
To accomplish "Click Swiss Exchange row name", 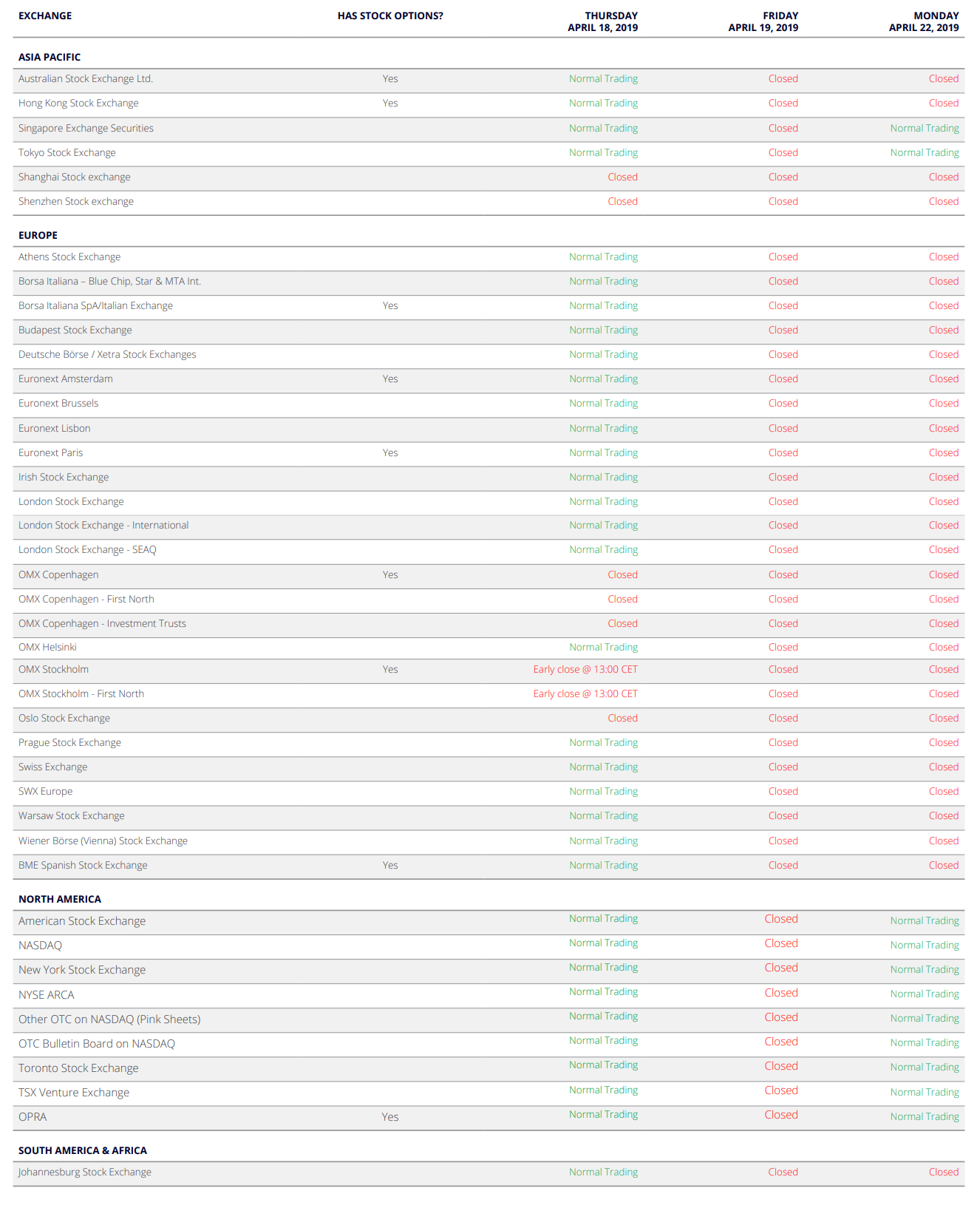I will pos(52,767).
